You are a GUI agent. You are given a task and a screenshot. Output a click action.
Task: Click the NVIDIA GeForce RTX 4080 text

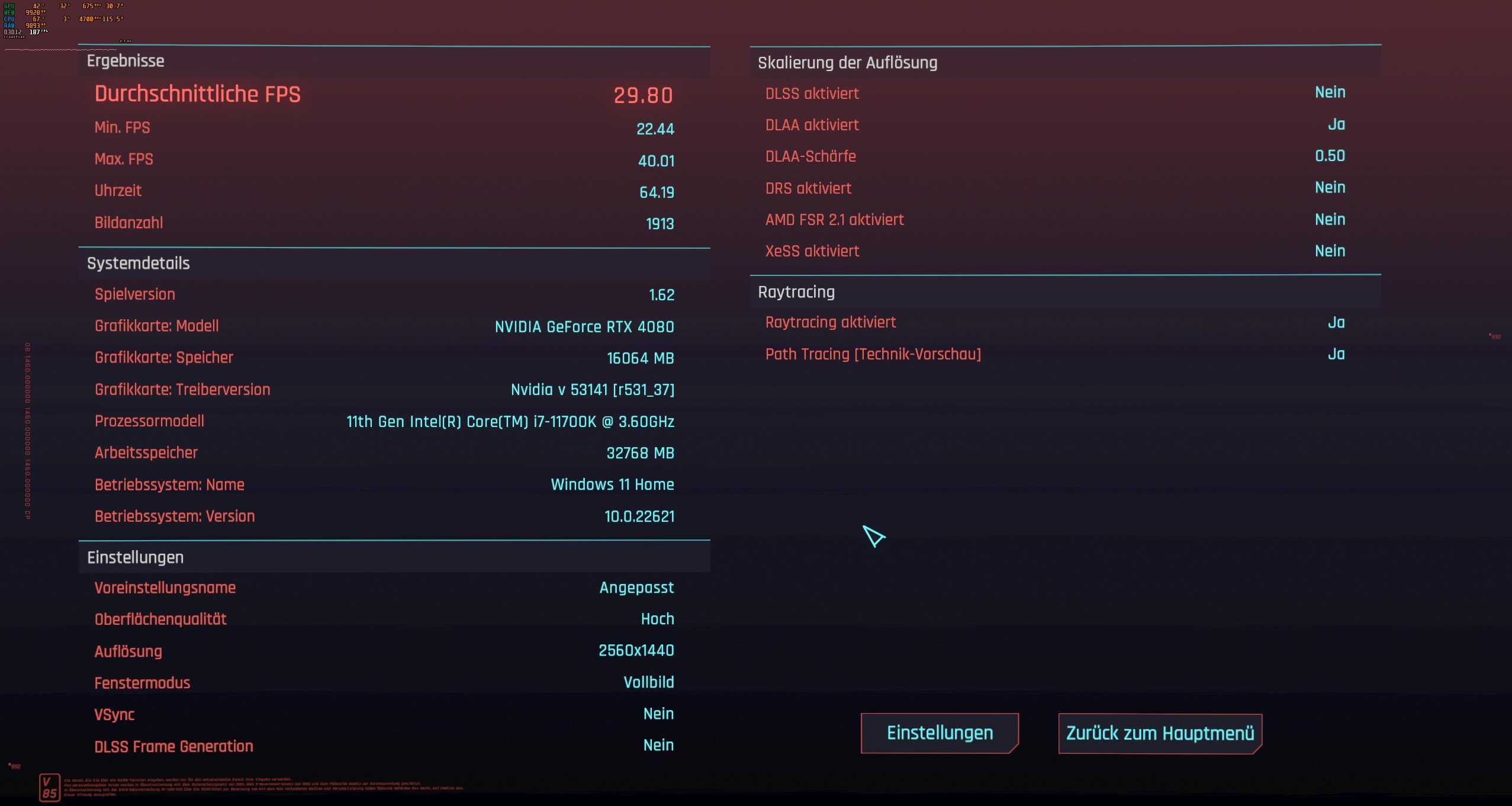[x=584, y=327]
